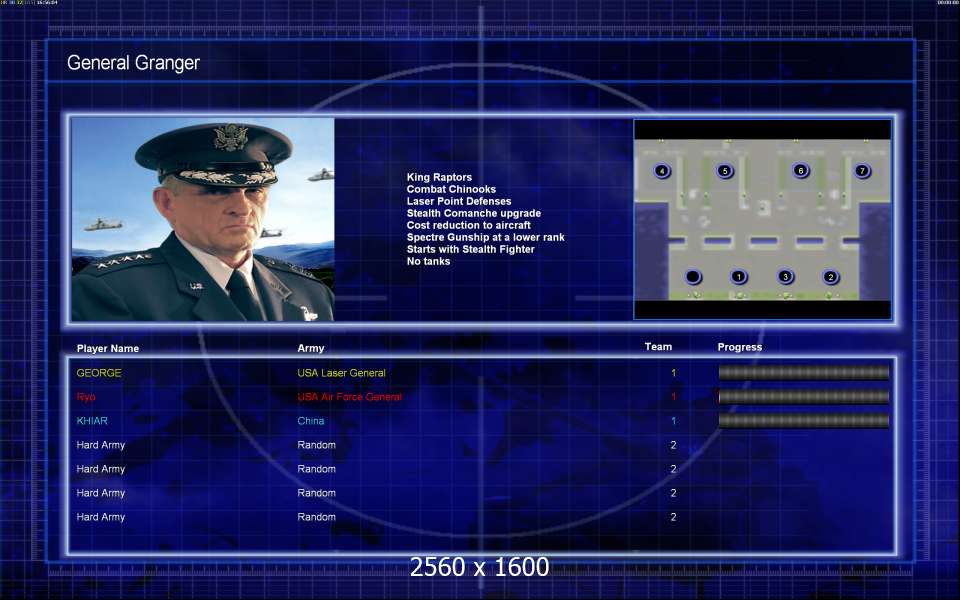This screenshot has height=600, width=960.
Task: Click the team number in GEORGE's row
Action: coord(673,373)
